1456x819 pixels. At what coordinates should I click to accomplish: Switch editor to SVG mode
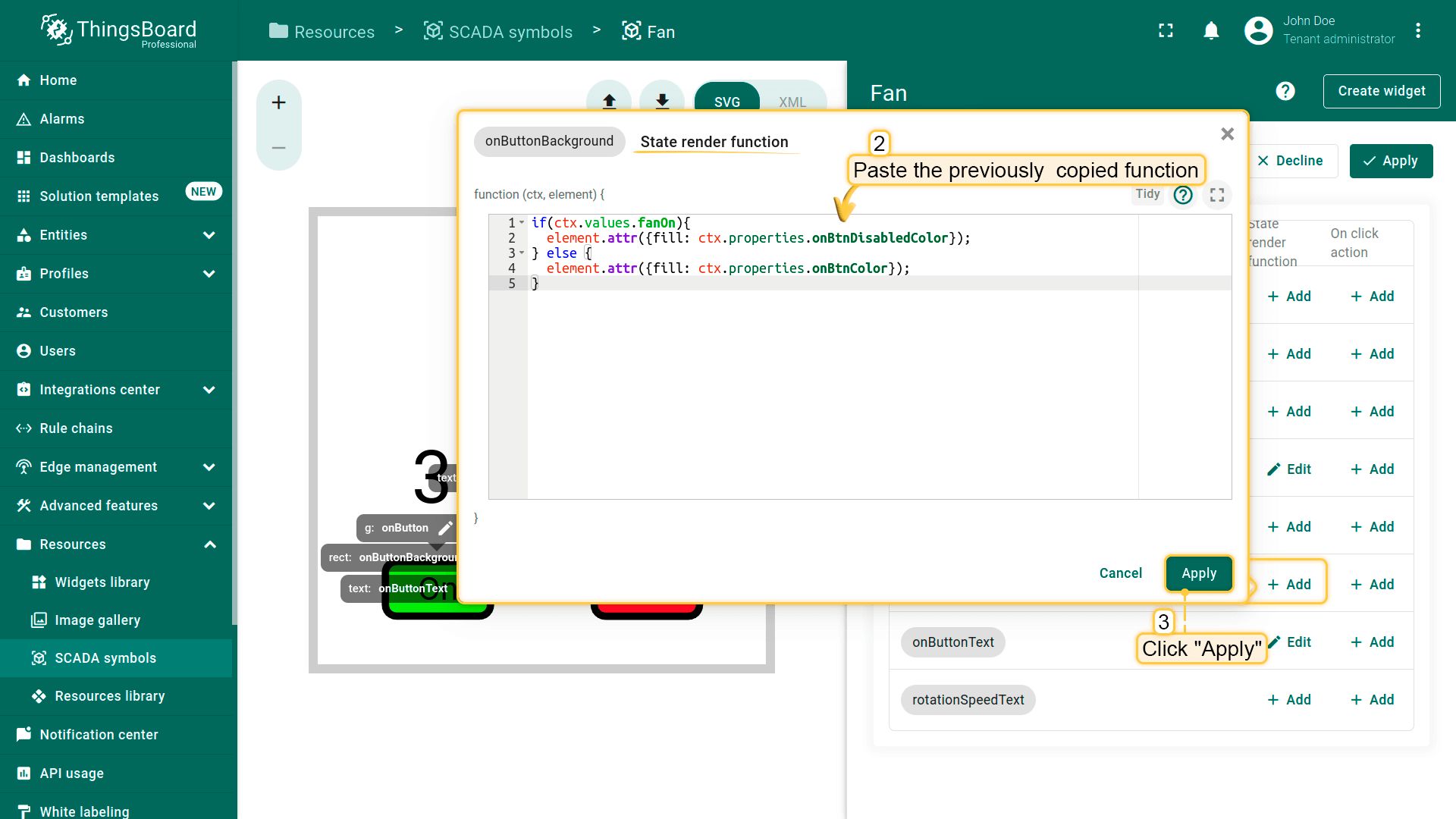point(726,102)
